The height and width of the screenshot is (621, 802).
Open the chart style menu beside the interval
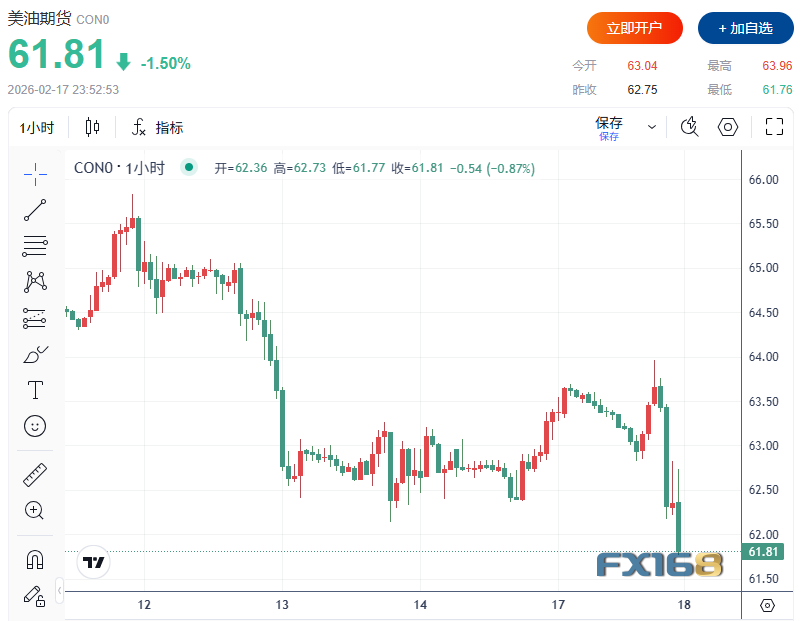90,127
